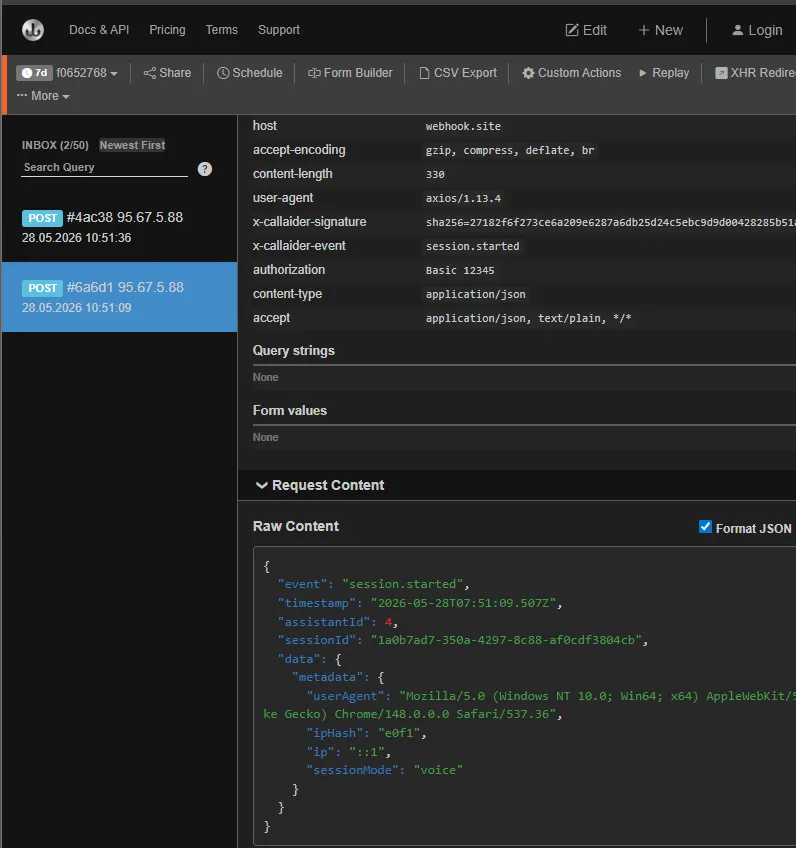Focus the Search Query field
Viewport: 796px width, 848px height.
(x=104, y=168)
